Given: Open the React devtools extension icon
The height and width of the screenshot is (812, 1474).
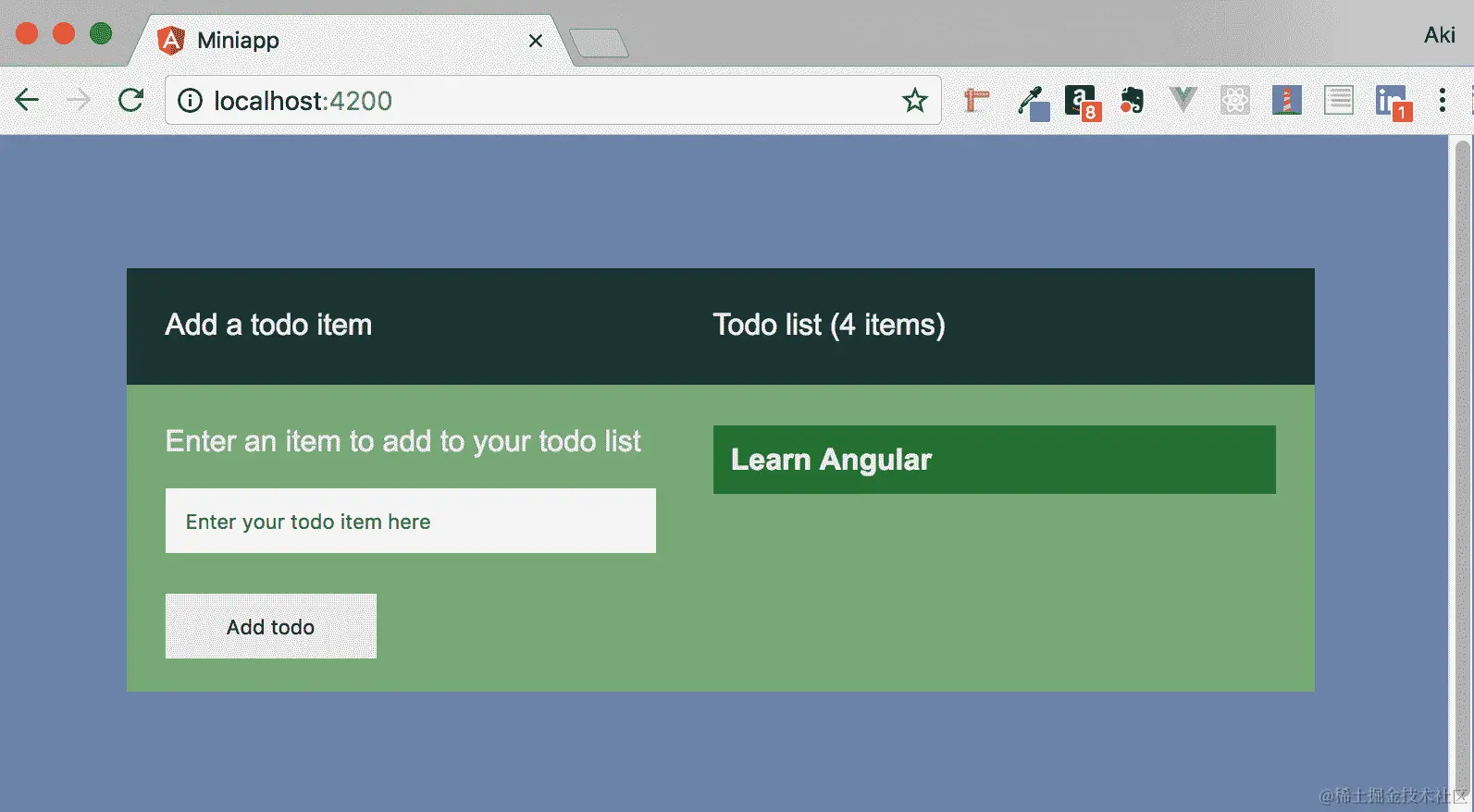Looking at the screenshot, I should click(x=1235, y=100).
